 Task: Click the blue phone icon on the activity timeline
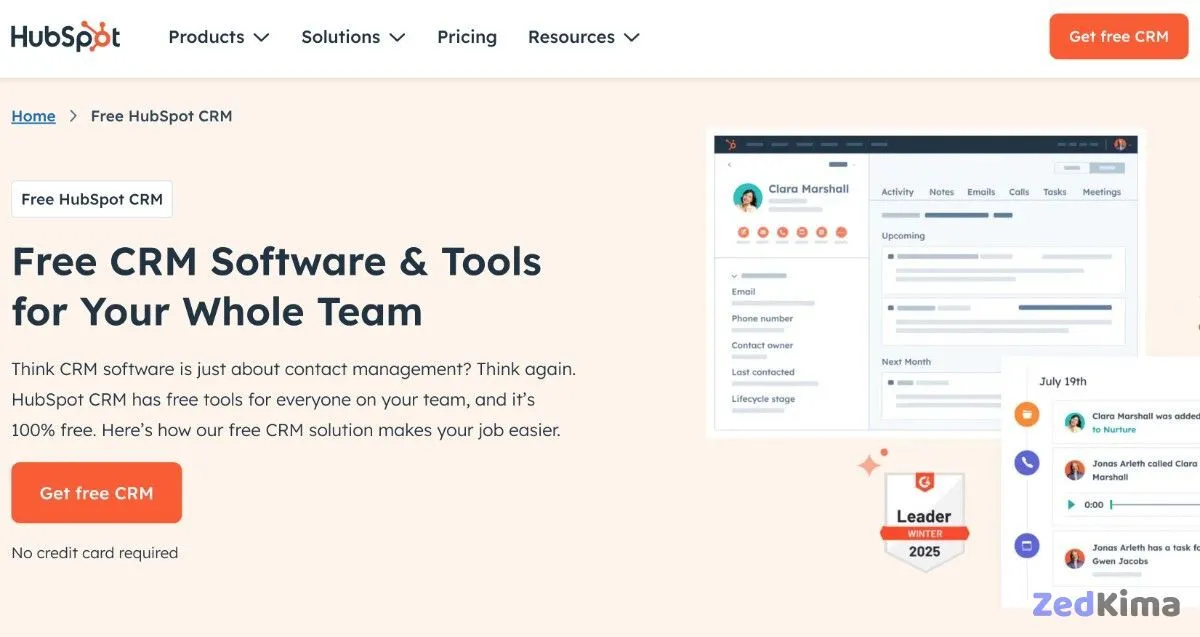point(1025,462)
